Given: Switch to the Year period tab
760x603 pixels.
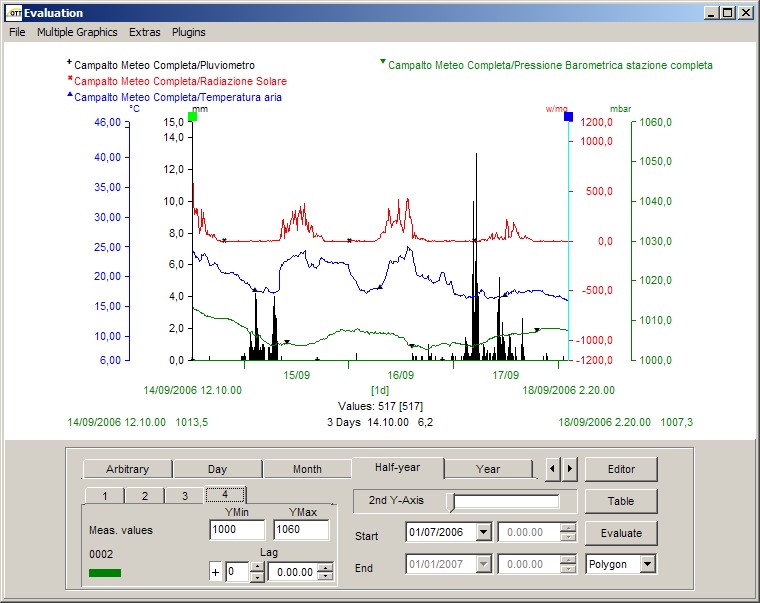Looking at the screenshot, I should 488,469.
